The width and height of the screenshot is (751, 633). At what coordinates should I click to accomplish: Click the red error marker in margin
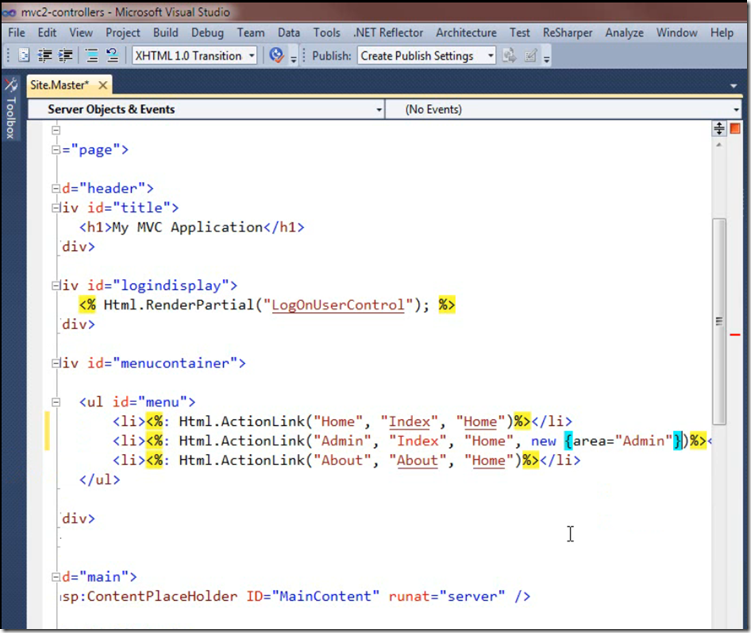pyautogui.click(x=735, y=335)
